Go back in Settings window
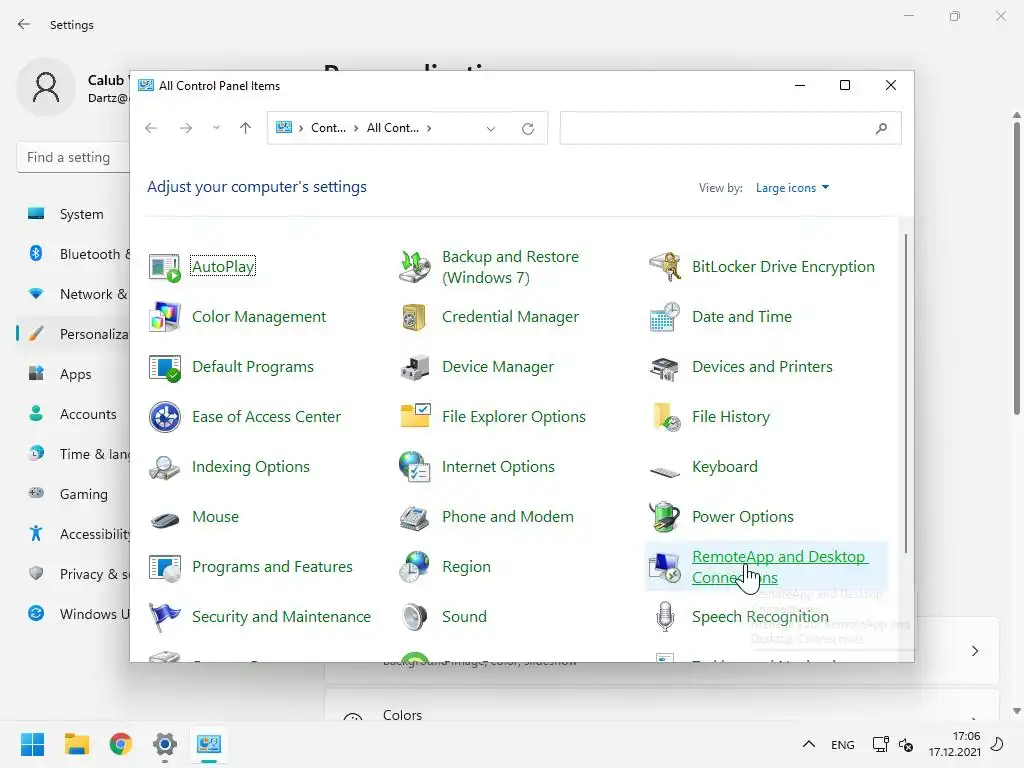The width and height of the screenshot is (1024, 768). click(24, 24)
